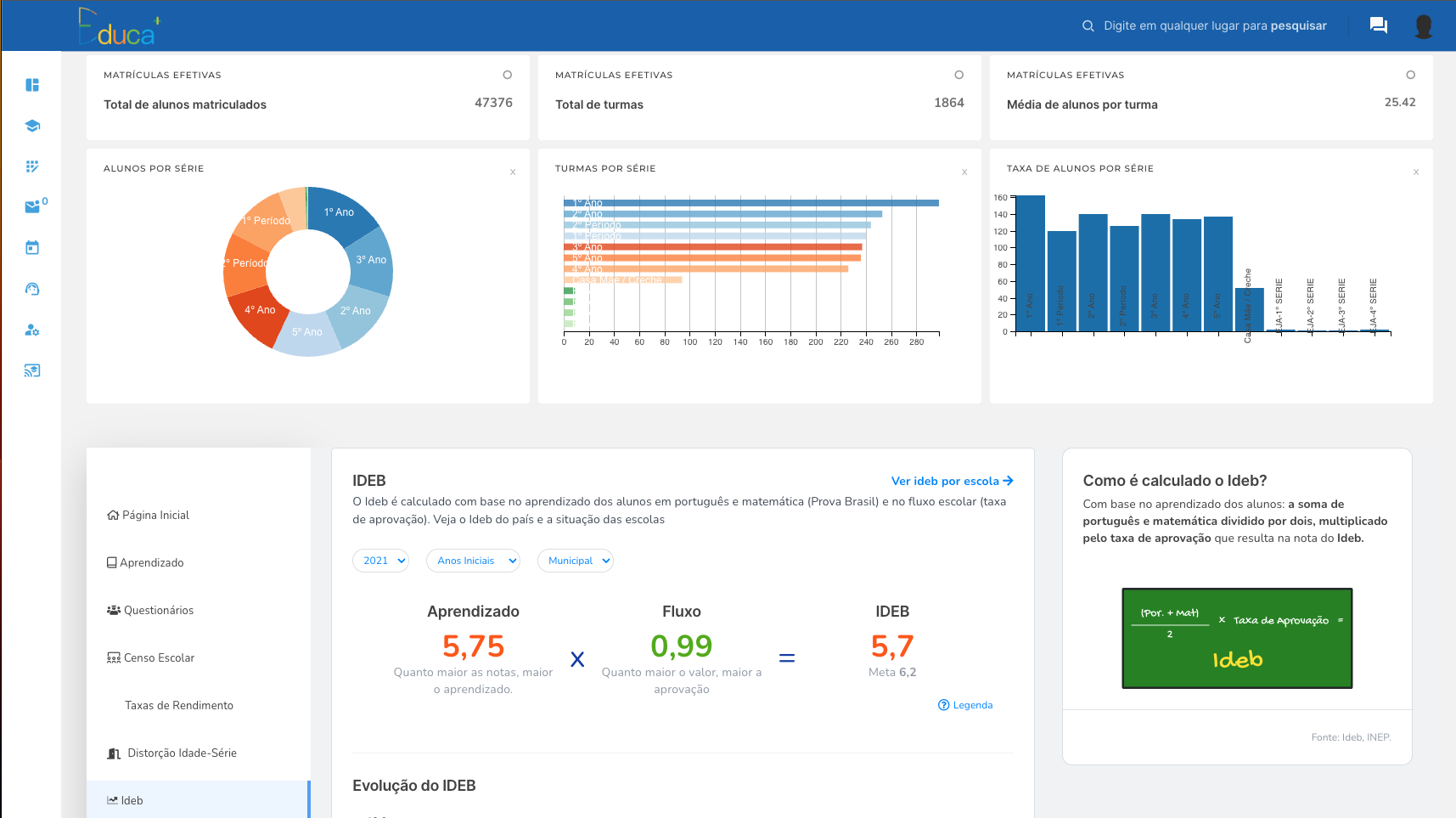Open the Municipal network dropdown

pyautogui.click(x=576, y=561)
